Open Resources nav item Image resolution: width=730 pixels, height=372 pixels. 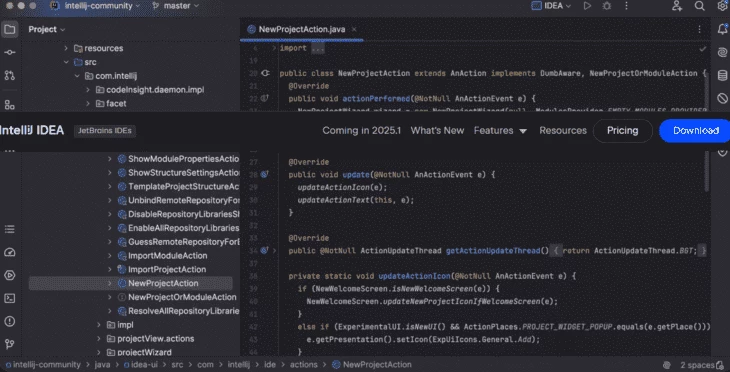pyautogui.click(x=563, y=131)
